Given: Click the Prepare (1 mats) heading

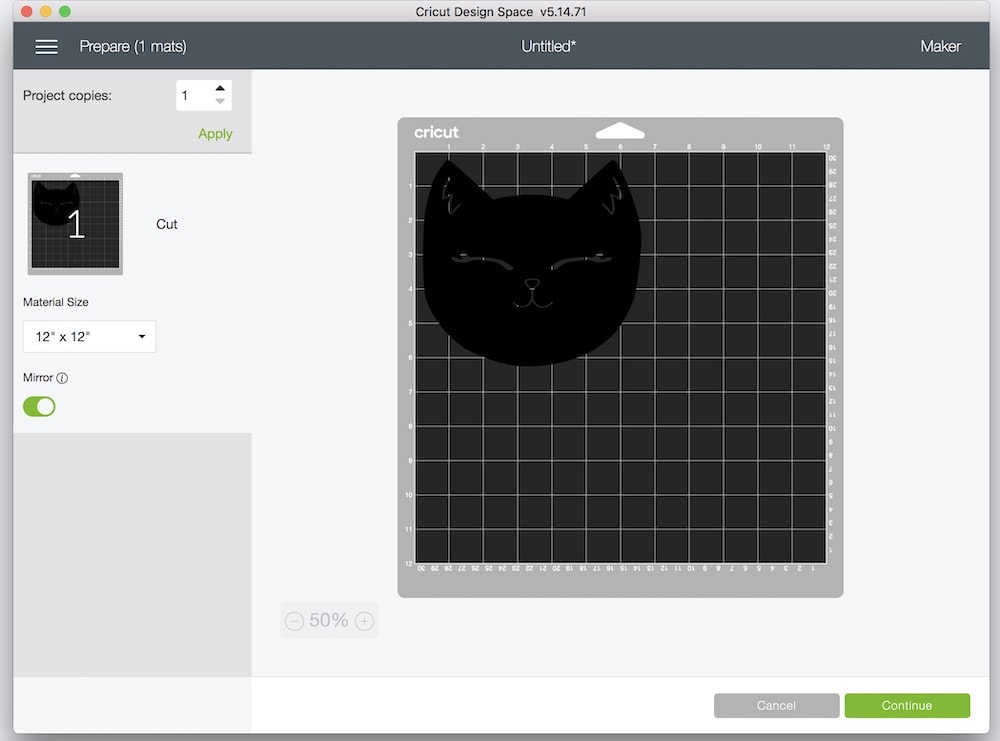Looking at the screenshot, I should [x=133, y=47].
